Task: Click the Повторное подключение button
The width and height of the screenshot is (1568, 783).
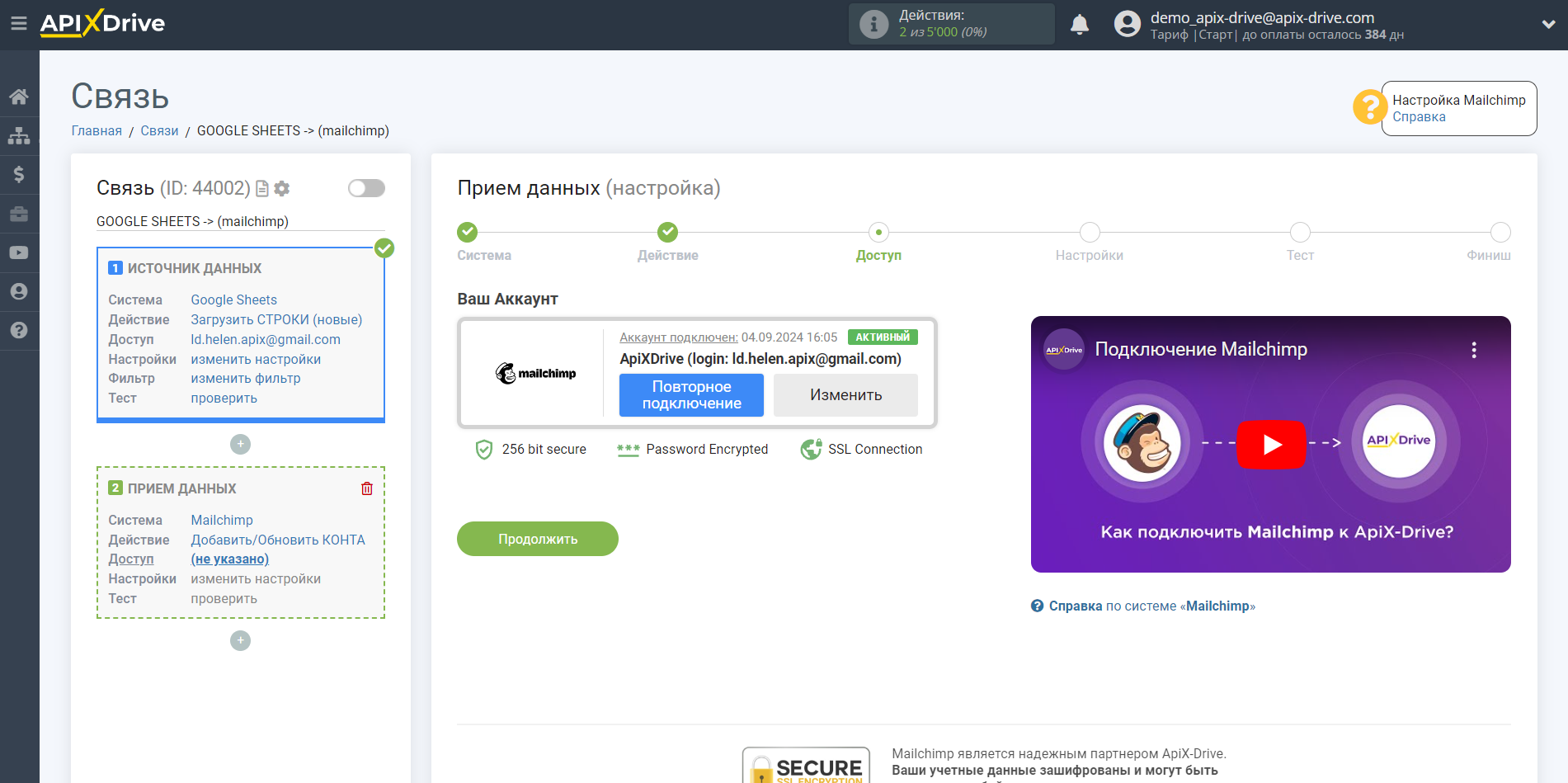Action: point(691,395)
